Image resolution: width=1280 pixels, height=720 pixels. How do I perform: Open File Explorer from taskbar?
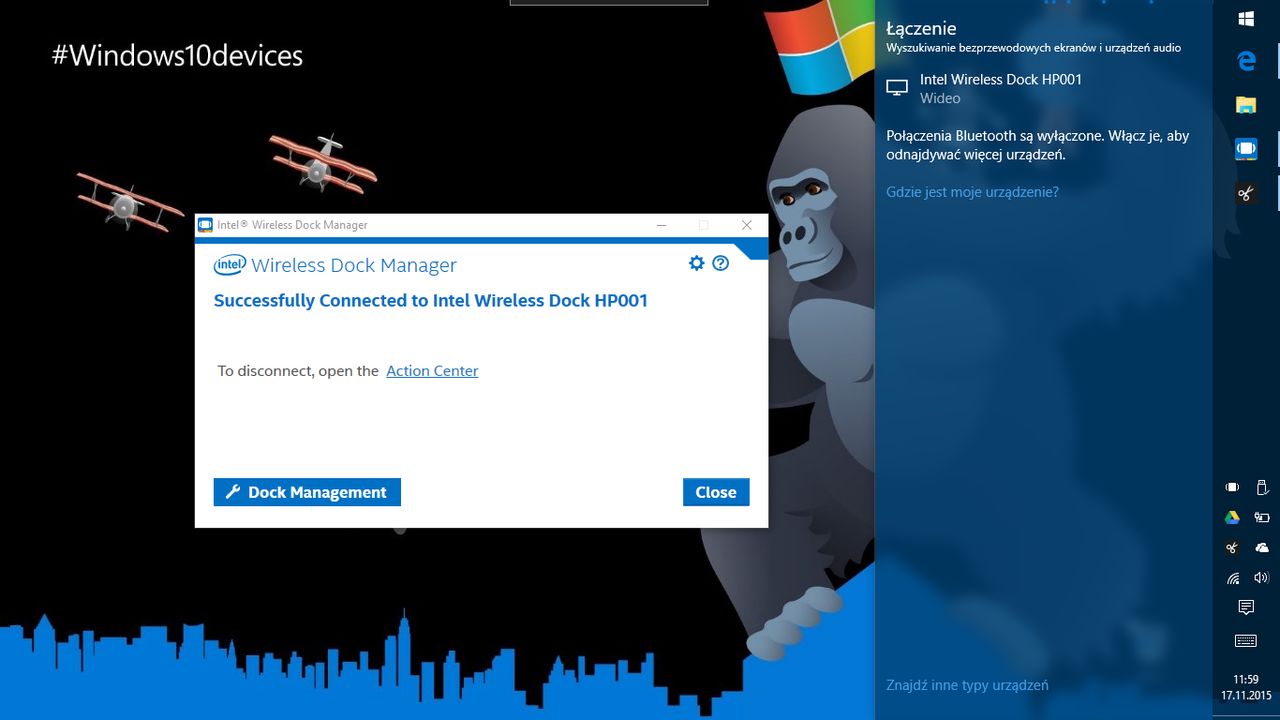(x=1246, y=105)
